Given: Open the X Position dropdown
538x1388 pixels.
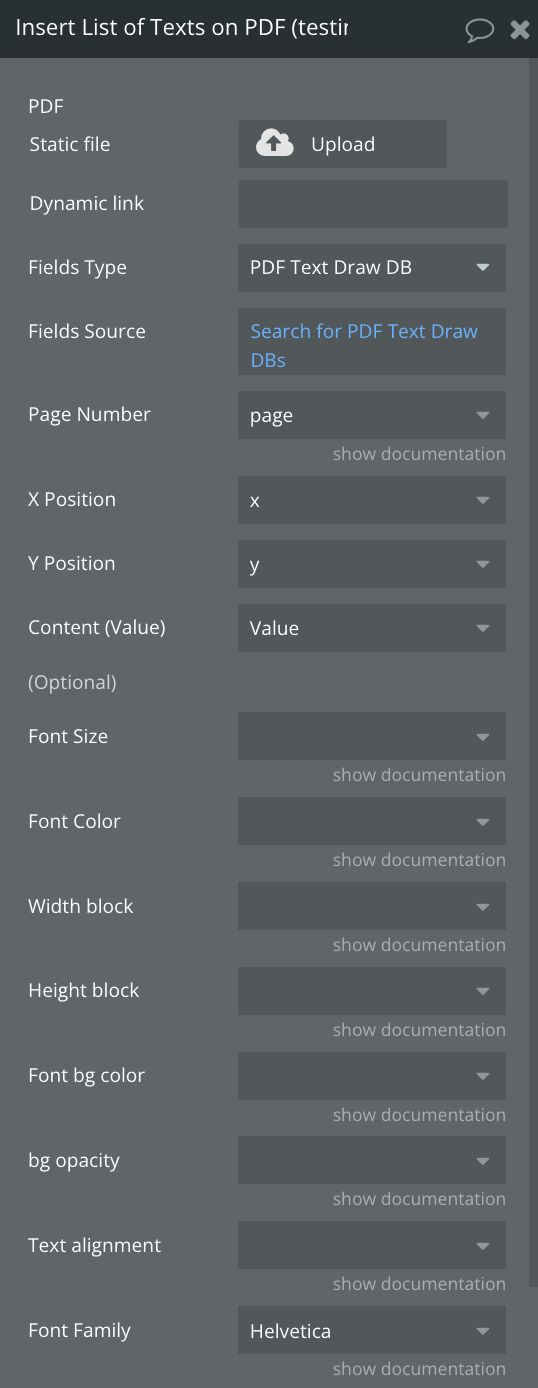Looking at the screenshot, I should pyautogui.click(x=372, y=500).
